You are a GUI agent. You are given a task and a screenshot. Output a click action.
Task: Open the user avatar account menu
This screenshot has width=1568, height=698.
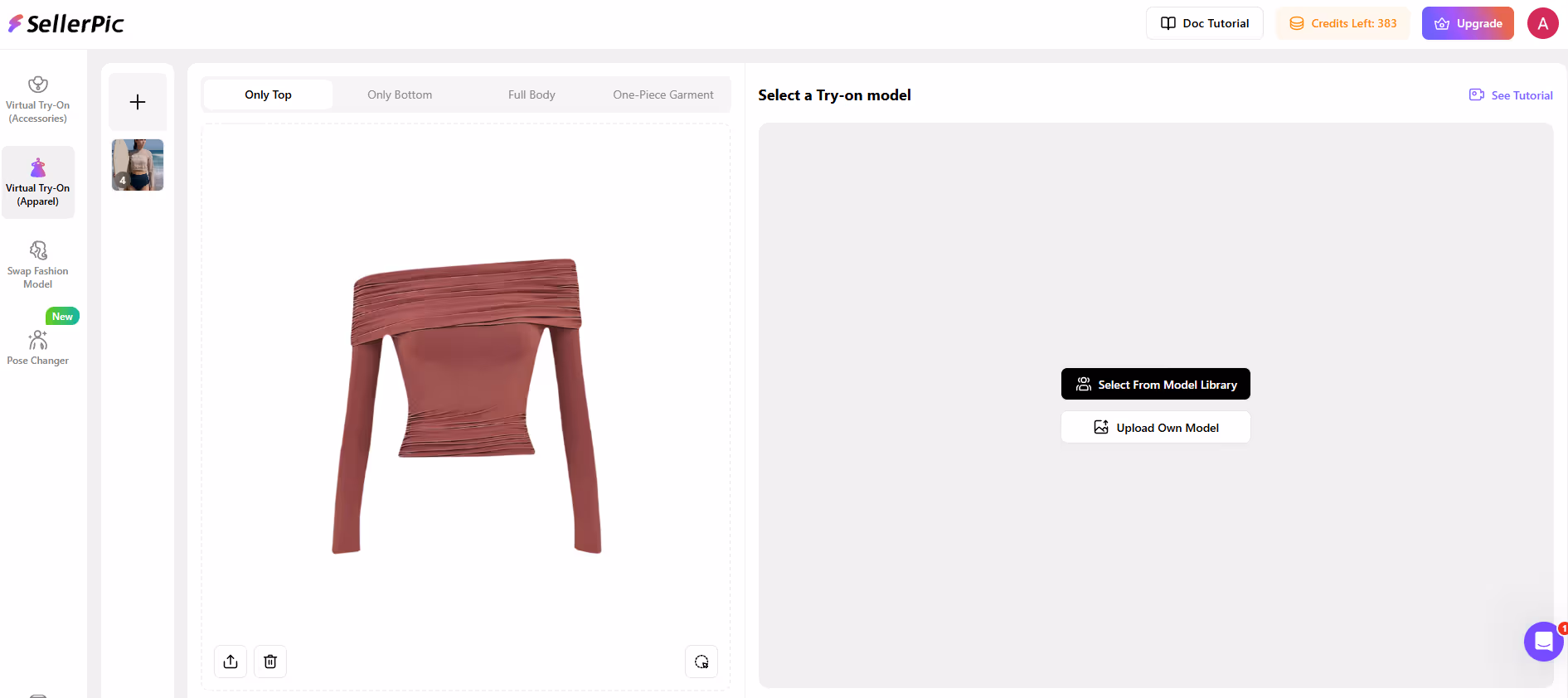coord(1542,23)
